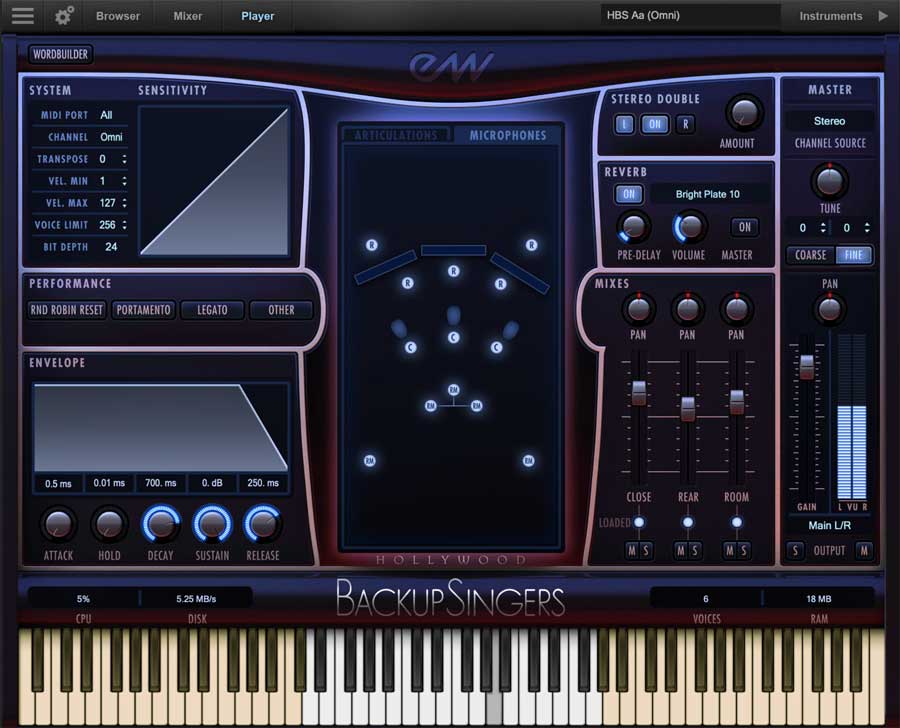
Task: Open the Stereo channel source dropdown
Action: [x=829, y=121]
